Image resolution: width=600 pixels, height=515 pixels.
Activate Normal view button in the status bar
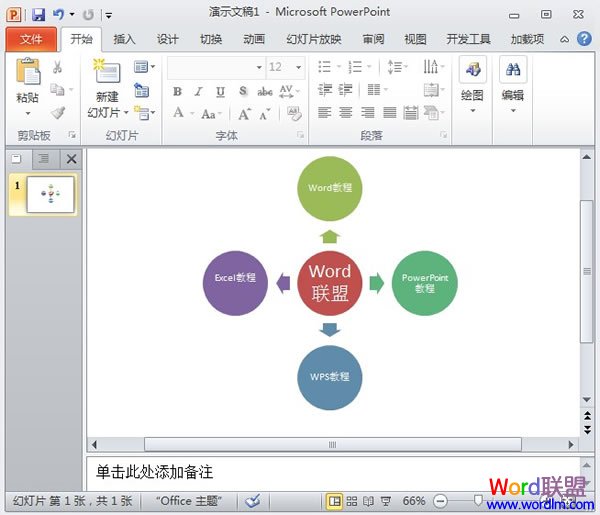click(334, 501)
